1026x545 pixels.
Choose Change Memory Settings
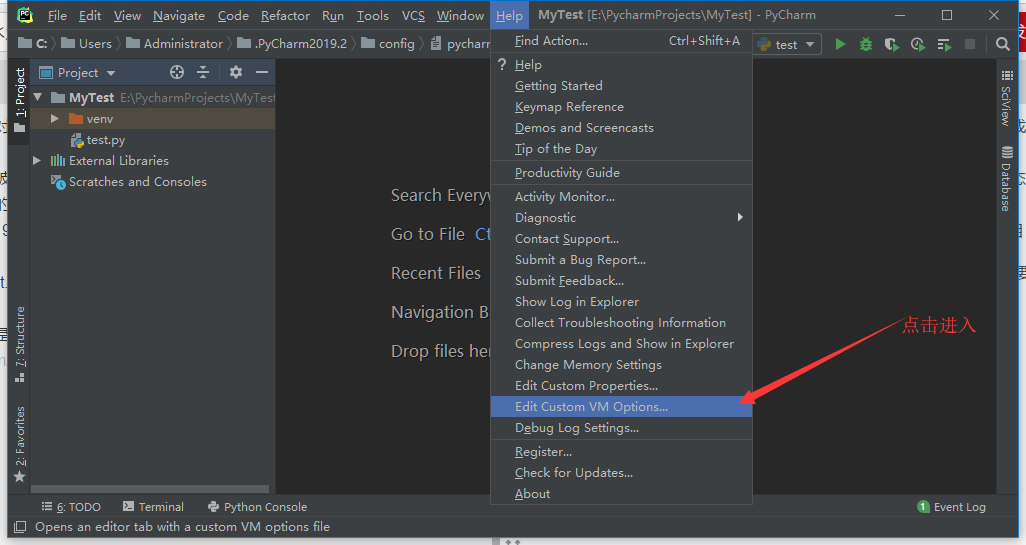[x=621, y=365]
